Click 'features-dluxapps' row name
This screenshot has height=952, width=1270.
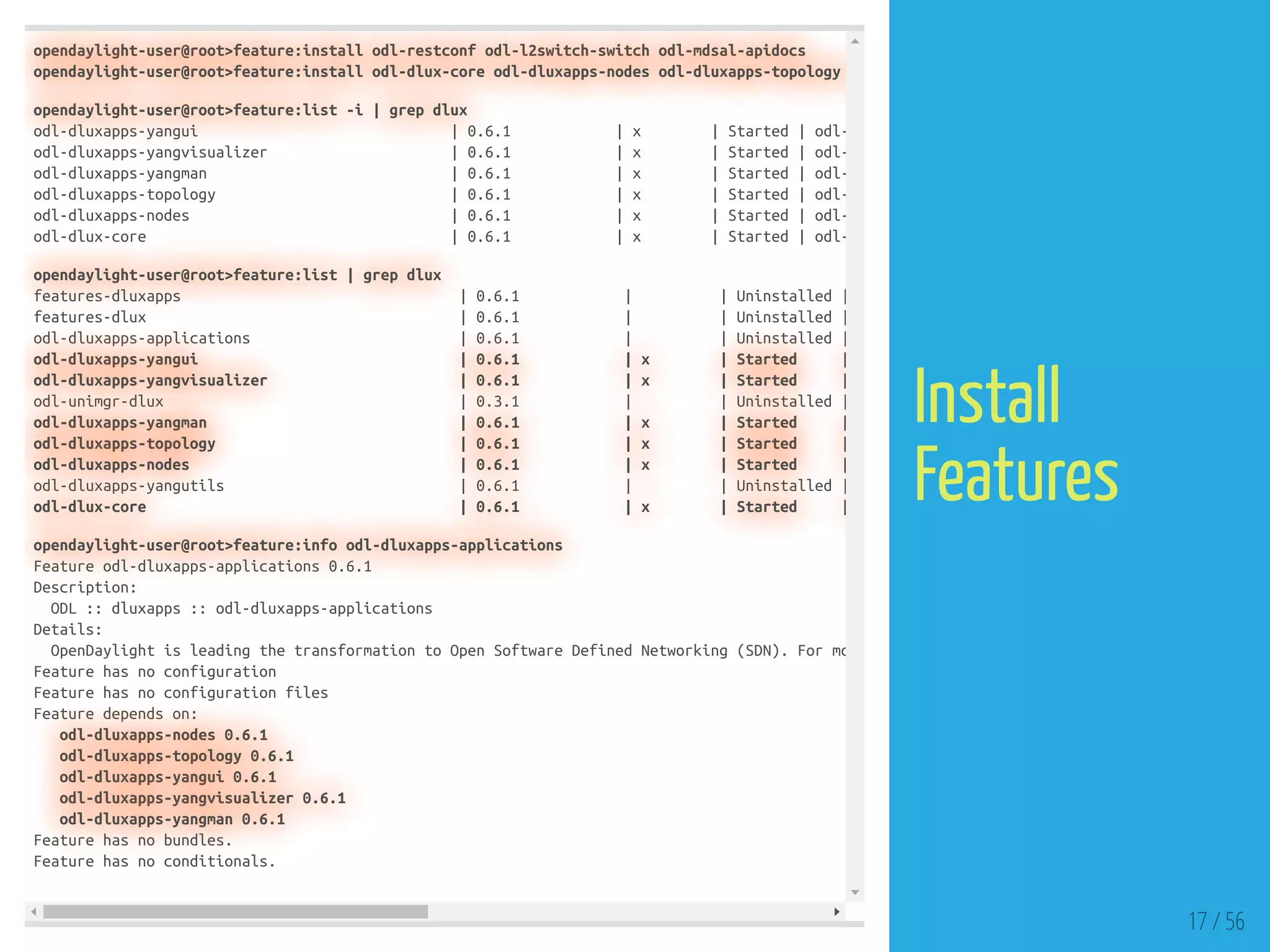107,296
